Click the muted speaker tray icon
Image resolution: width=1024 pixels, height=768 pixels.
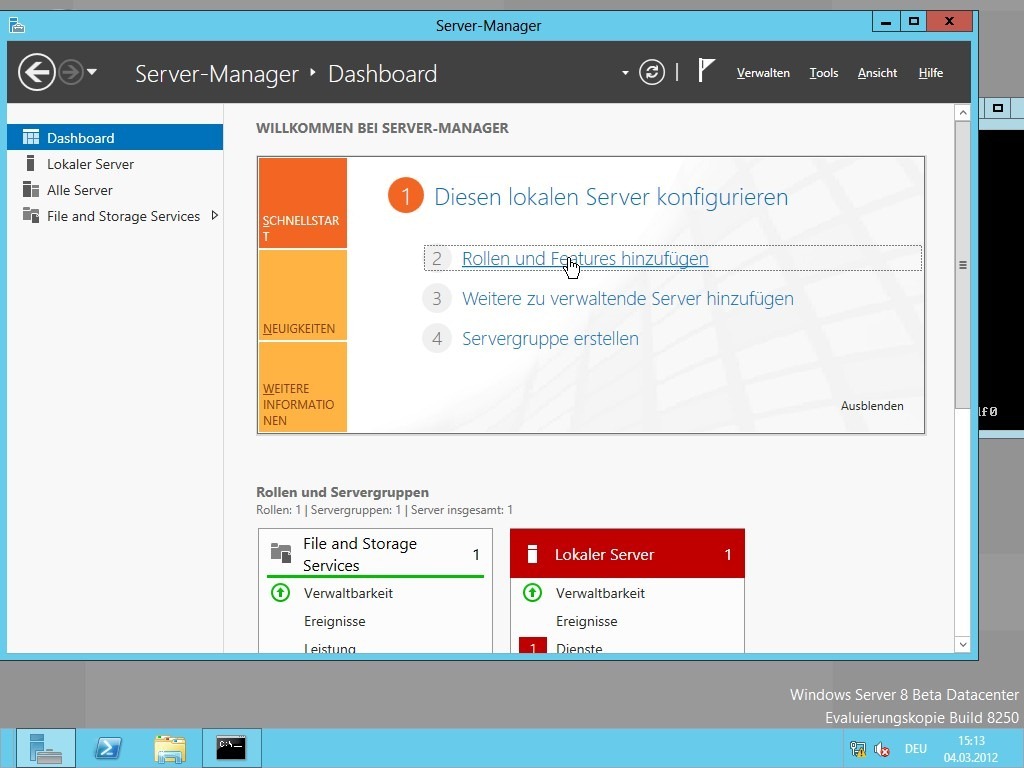pyautogui.click(x=882, y=749)
